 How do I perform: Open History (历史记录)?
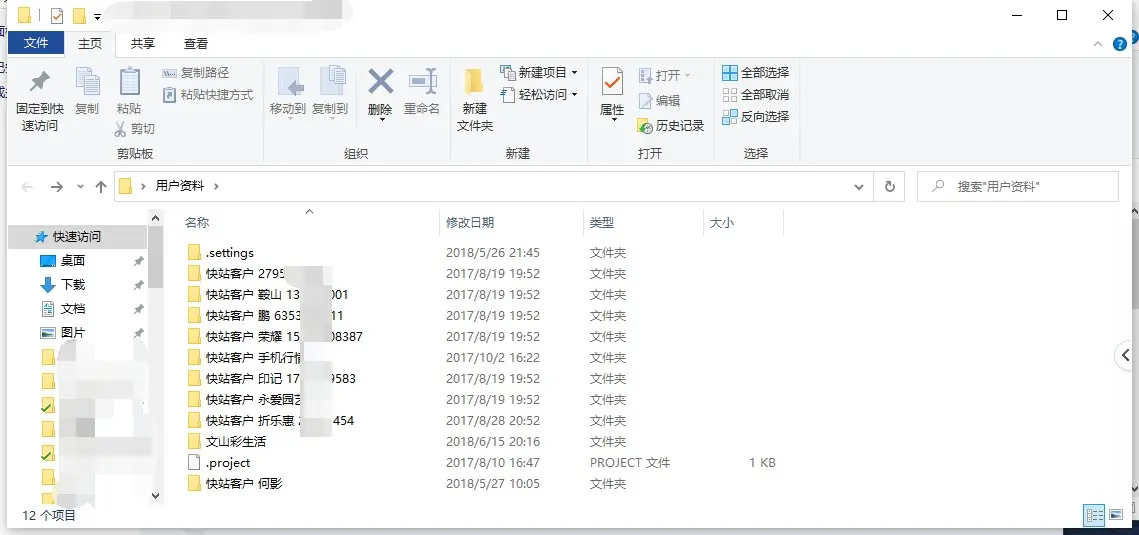point(670,126)
